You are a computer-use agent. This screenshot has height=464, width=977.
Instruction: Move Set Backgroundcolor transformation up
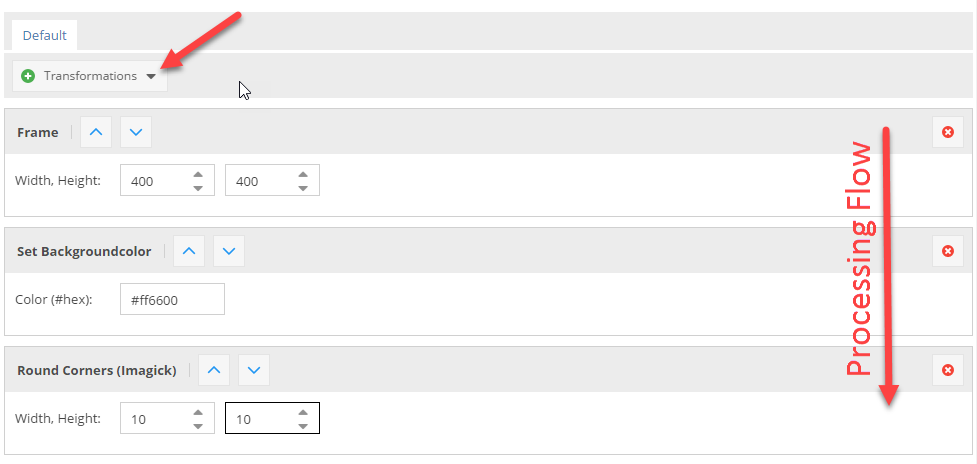(x=190, y=251)
